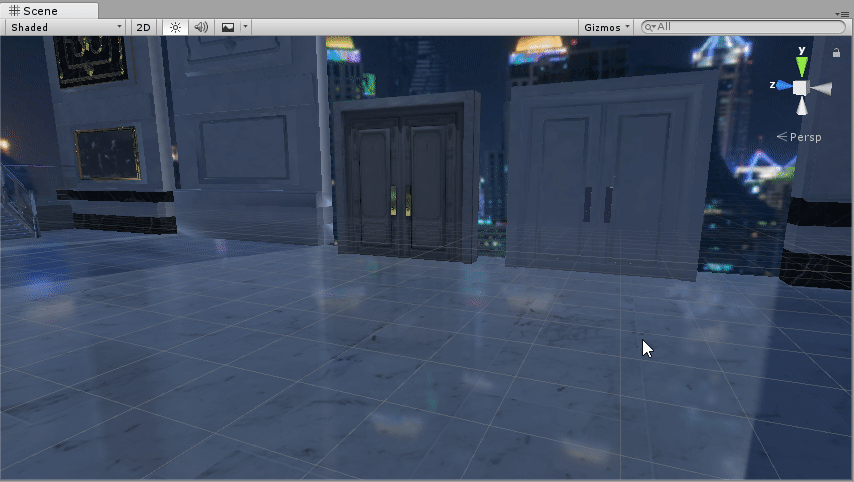Open the effects dropdown arrow
The height and width of the screenshot is (482, 854).
(245, 27)
